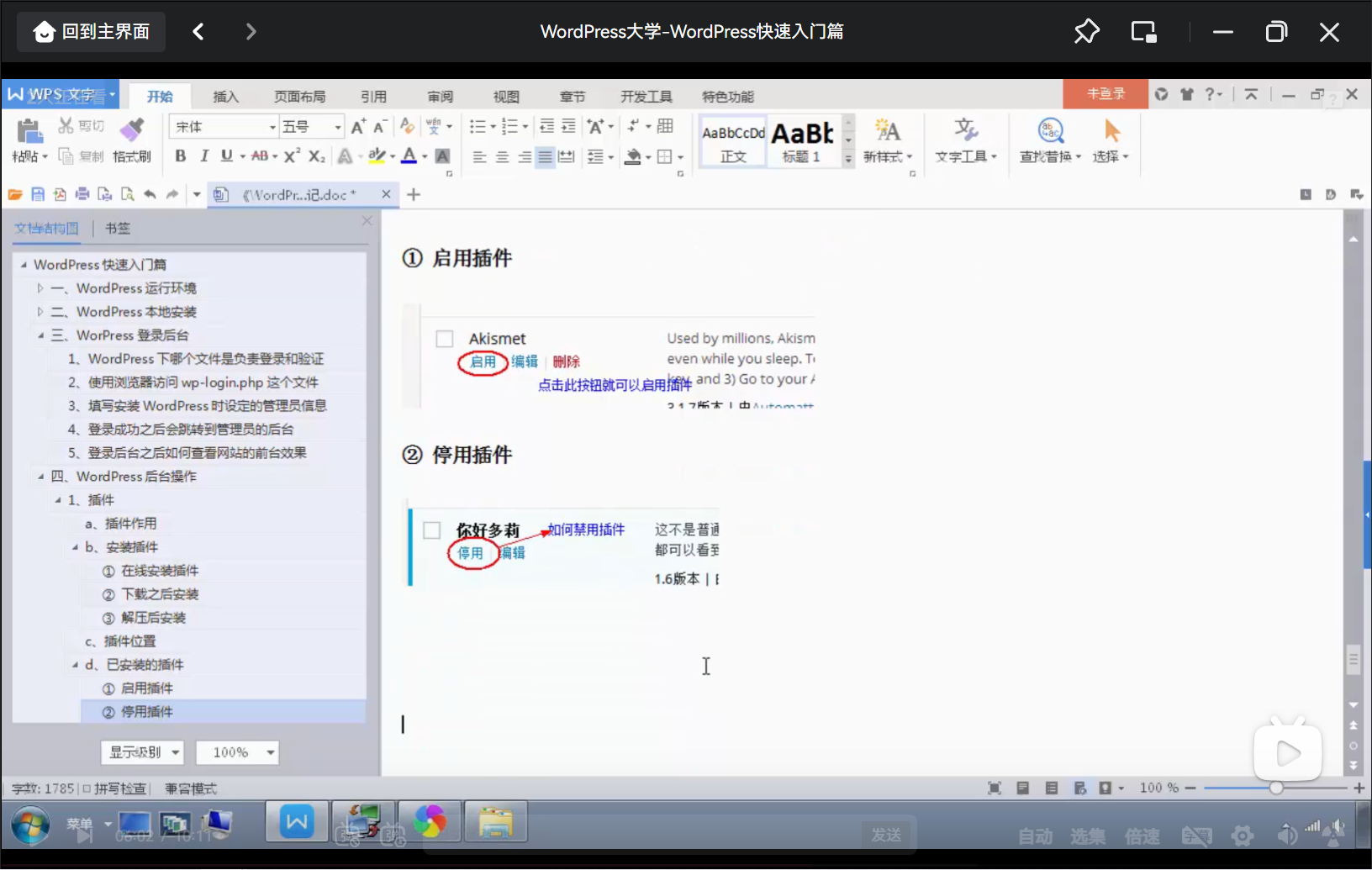Viewport: 1372px width, 870px height.
Task: Click the 未登录 login button
Action: (1106, 94)
